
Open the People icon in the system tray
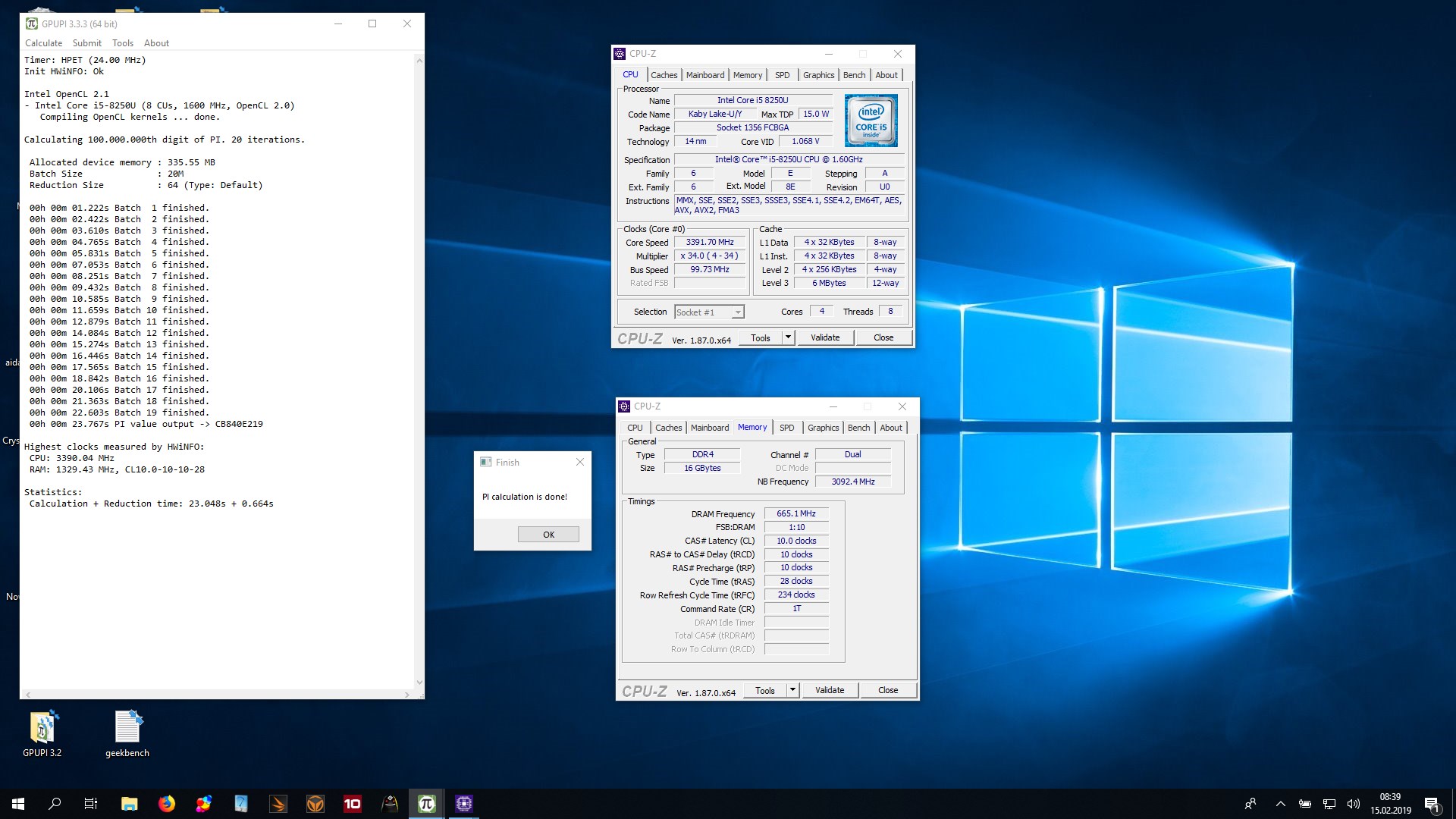click(x=1250, y=804)
